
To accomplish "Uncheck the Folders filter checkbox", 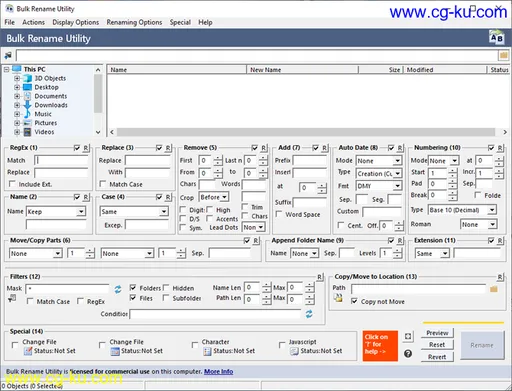I will coord(133,288).
